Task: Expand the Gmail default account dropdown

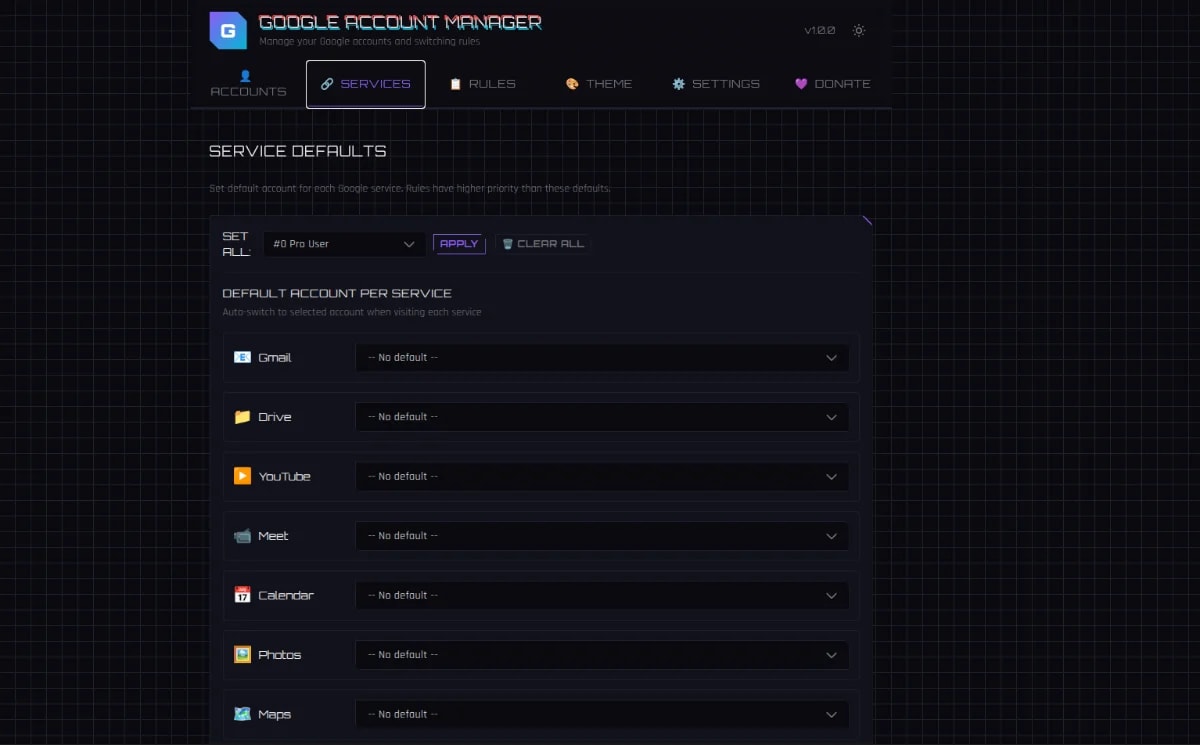Action: pyautogui.click(x=602, y=358)
